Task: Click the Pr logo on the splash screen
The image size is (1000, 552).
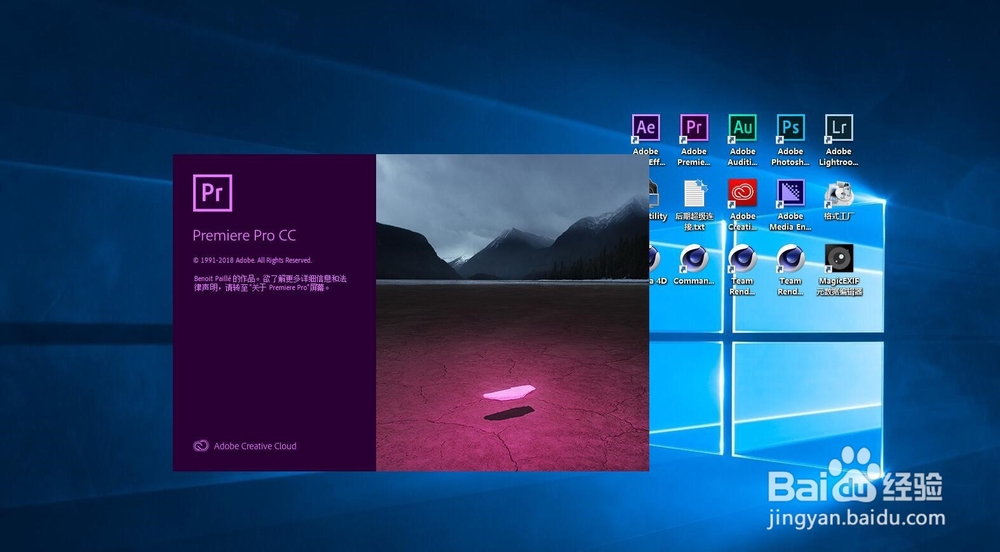Action: 212,192
